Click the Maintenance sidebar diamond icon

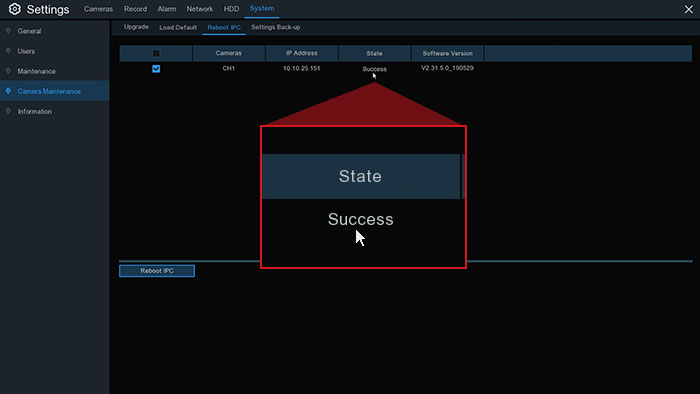[x=8, y=71]
